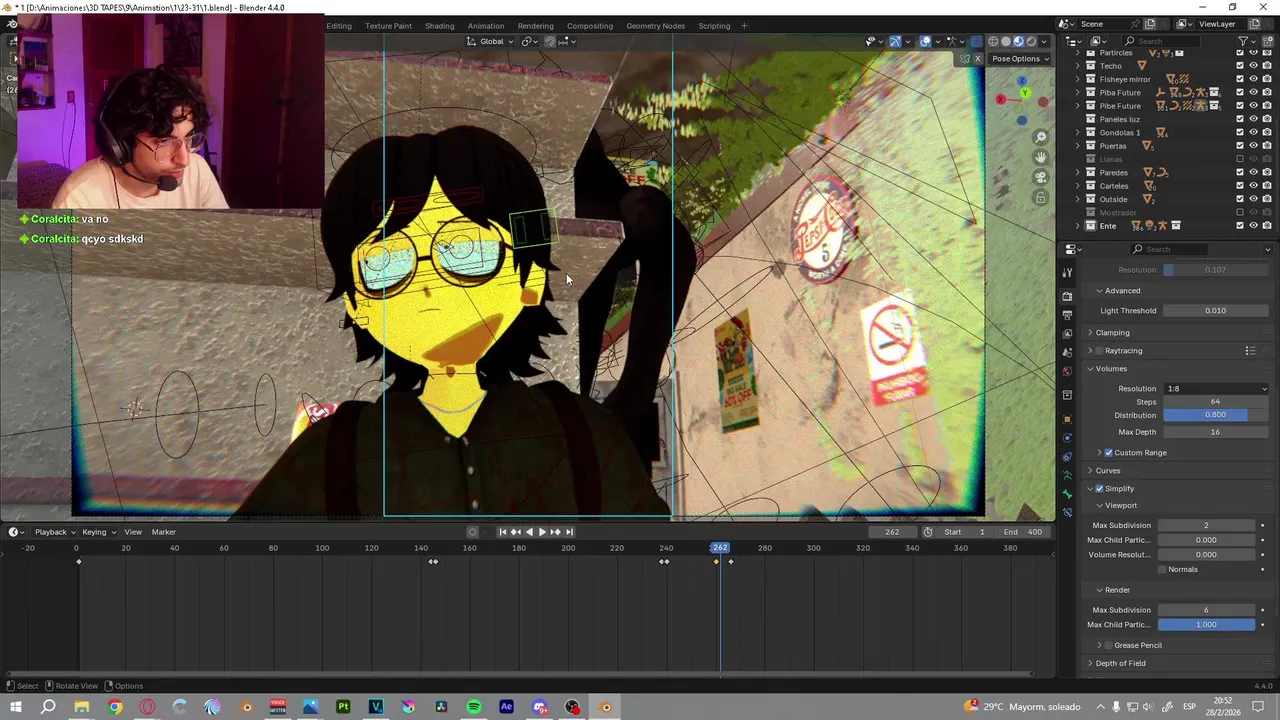Adjust Render Max Child Particles 1.000 slider
The width and height of the screenshot is (1280, 720).
(x=1206, y=625)
